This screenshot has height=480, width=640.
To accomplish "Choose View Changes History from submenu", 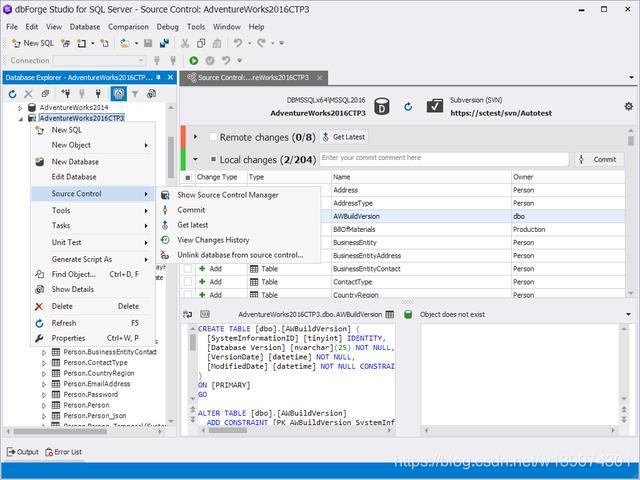I will (238, 240).
